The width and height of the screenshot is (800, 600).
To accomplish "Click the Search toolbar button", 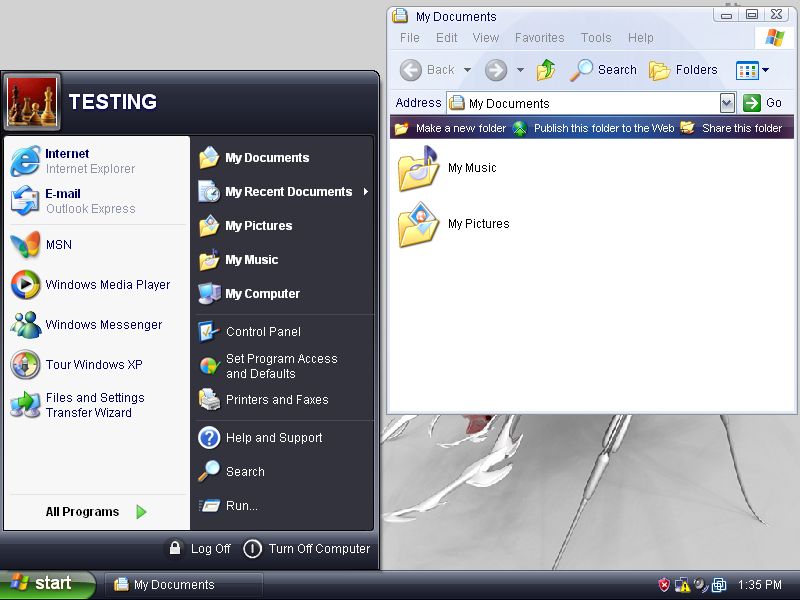I will click(x=603, y=70).
